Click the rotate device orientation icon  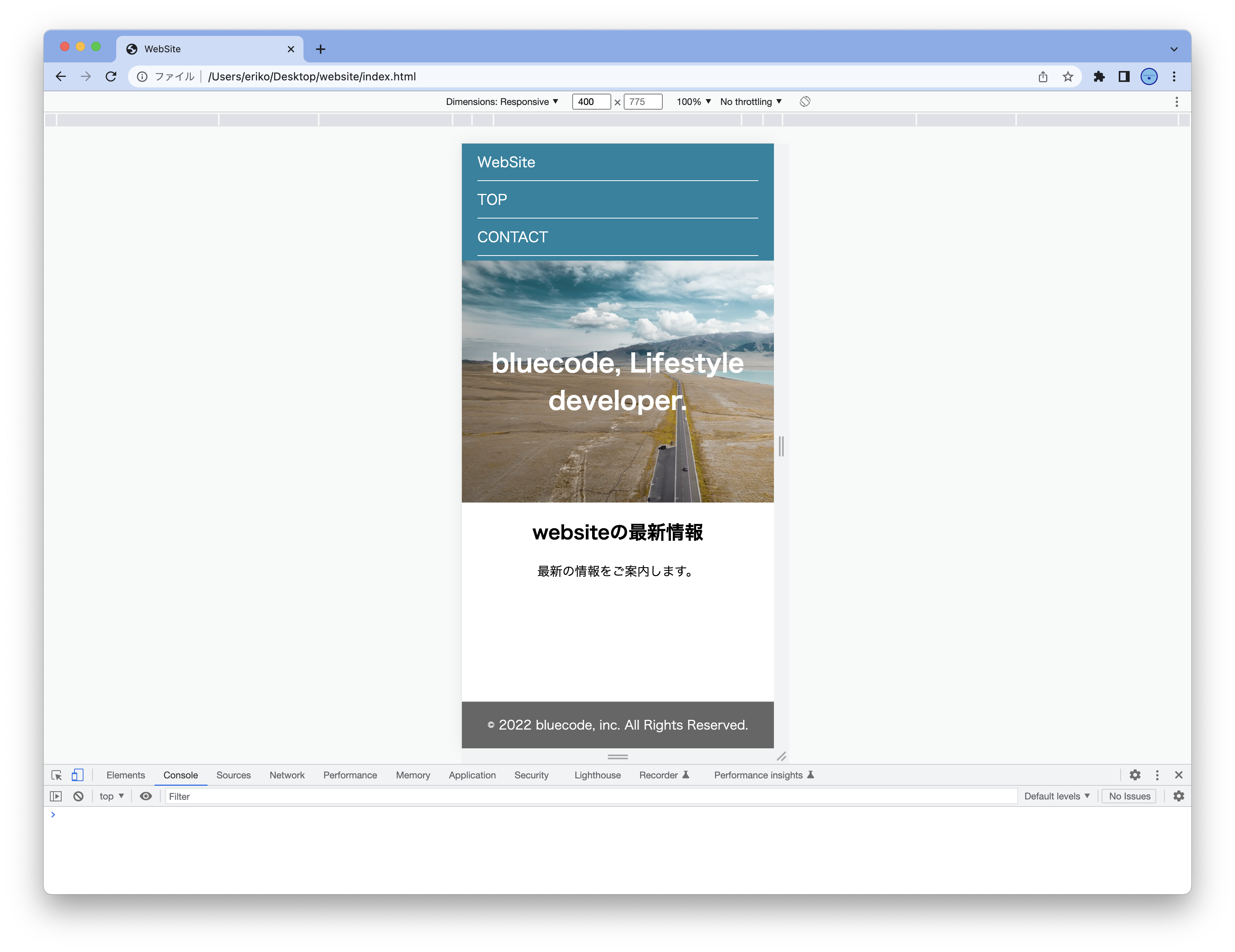[805, 101]
